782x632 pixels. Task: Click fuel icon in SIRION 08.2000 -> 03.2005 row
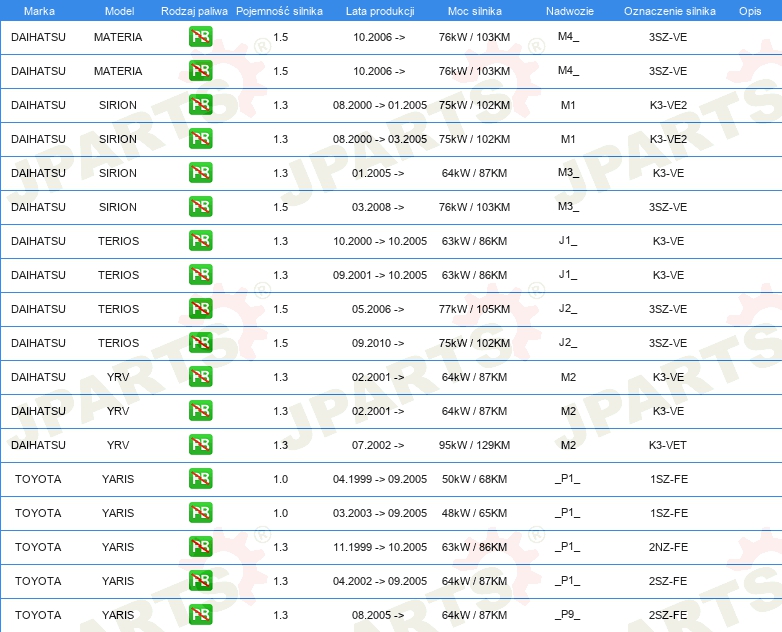click(x=200, y=139)
